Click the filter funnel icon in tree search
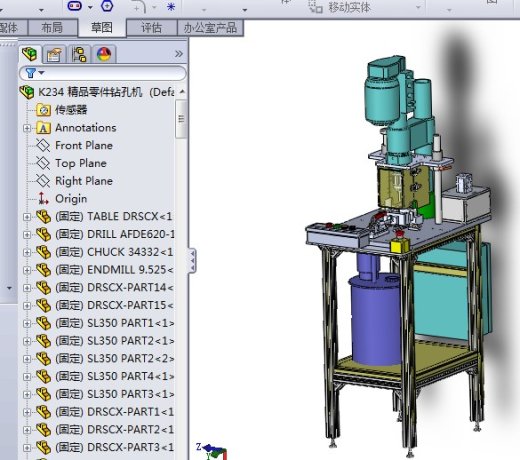This screenshot has height=460, width=520. coord(31,73)
